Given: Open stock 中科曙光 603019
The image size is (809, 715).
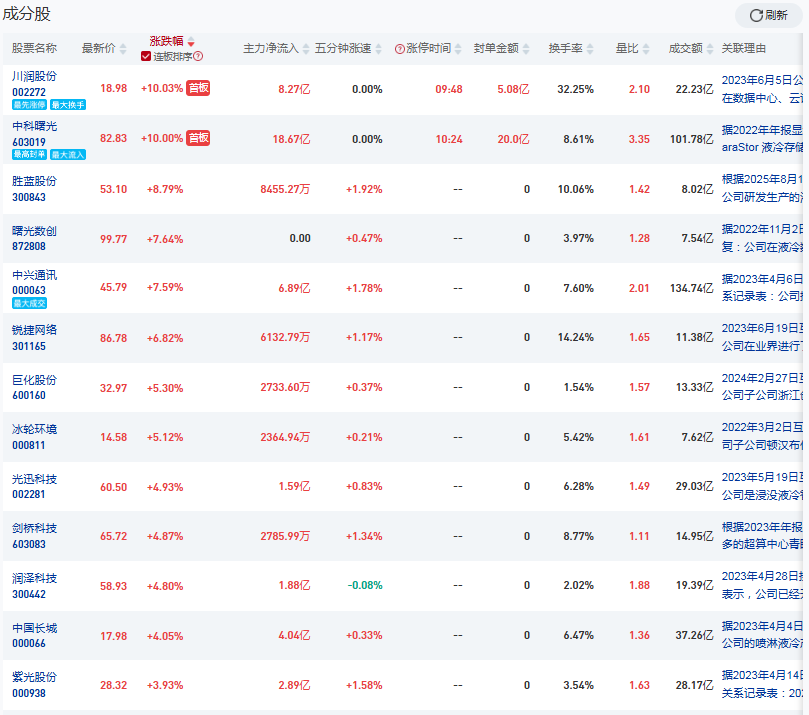Looking at the screenshot, I should 34,134.
